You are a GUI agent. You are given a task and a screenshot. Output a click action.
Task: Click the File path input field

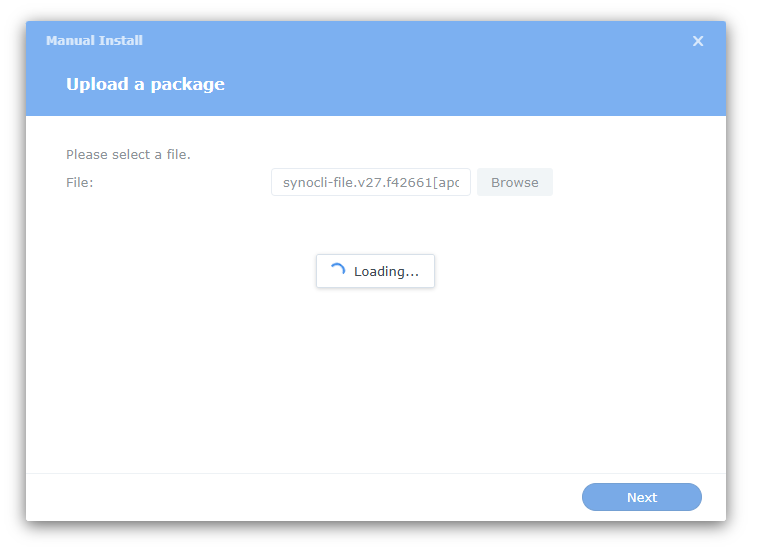click(x=371, y=182)
